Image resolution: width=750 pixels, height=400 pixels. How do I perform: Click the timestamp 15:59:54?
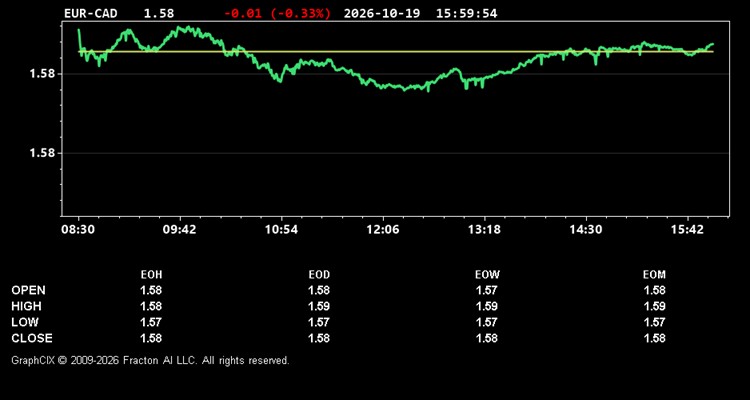click(x=466, y=13)
